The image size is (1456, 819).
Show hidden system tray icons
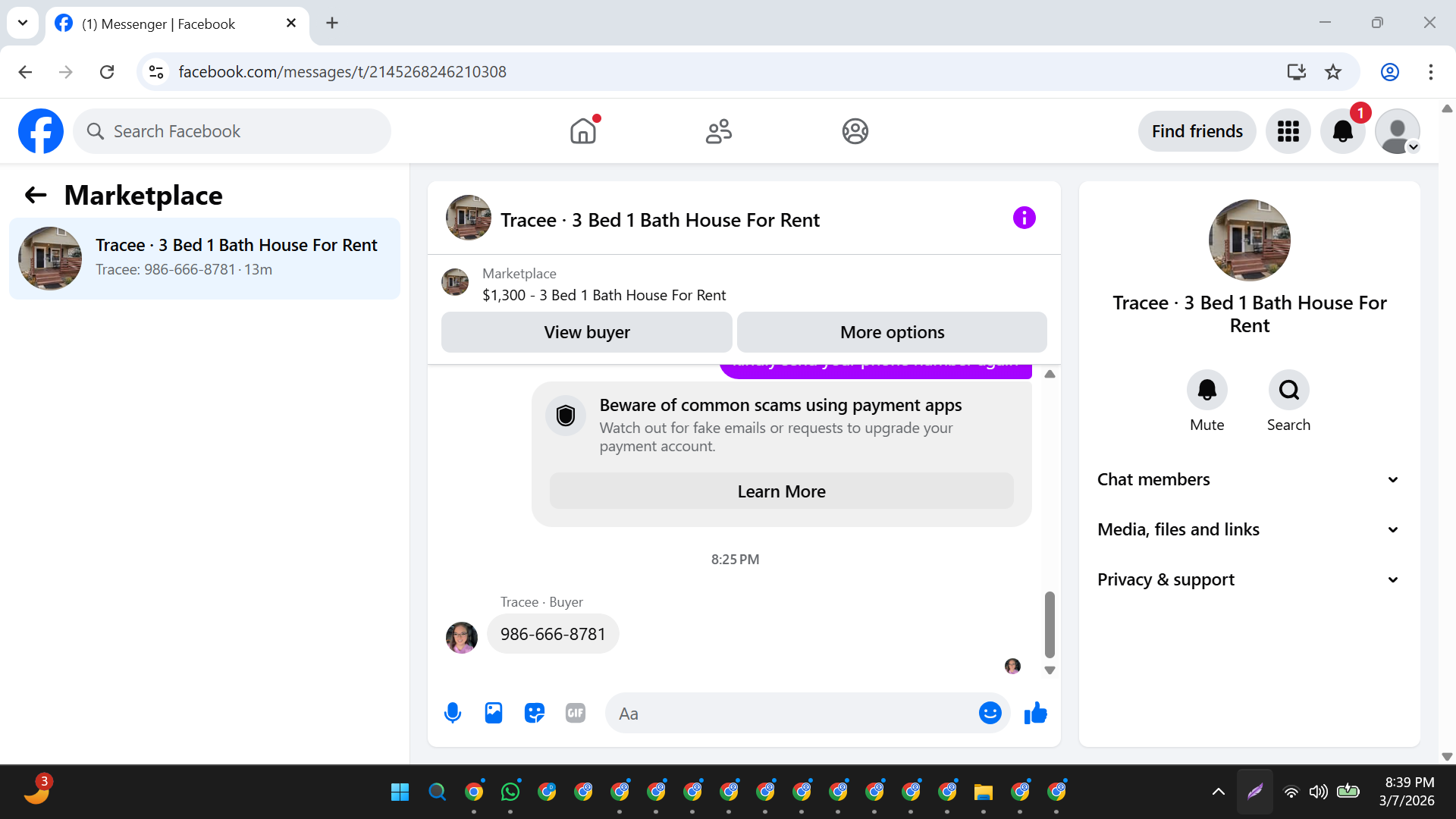pyautogui.click(x=1218, y=792)
